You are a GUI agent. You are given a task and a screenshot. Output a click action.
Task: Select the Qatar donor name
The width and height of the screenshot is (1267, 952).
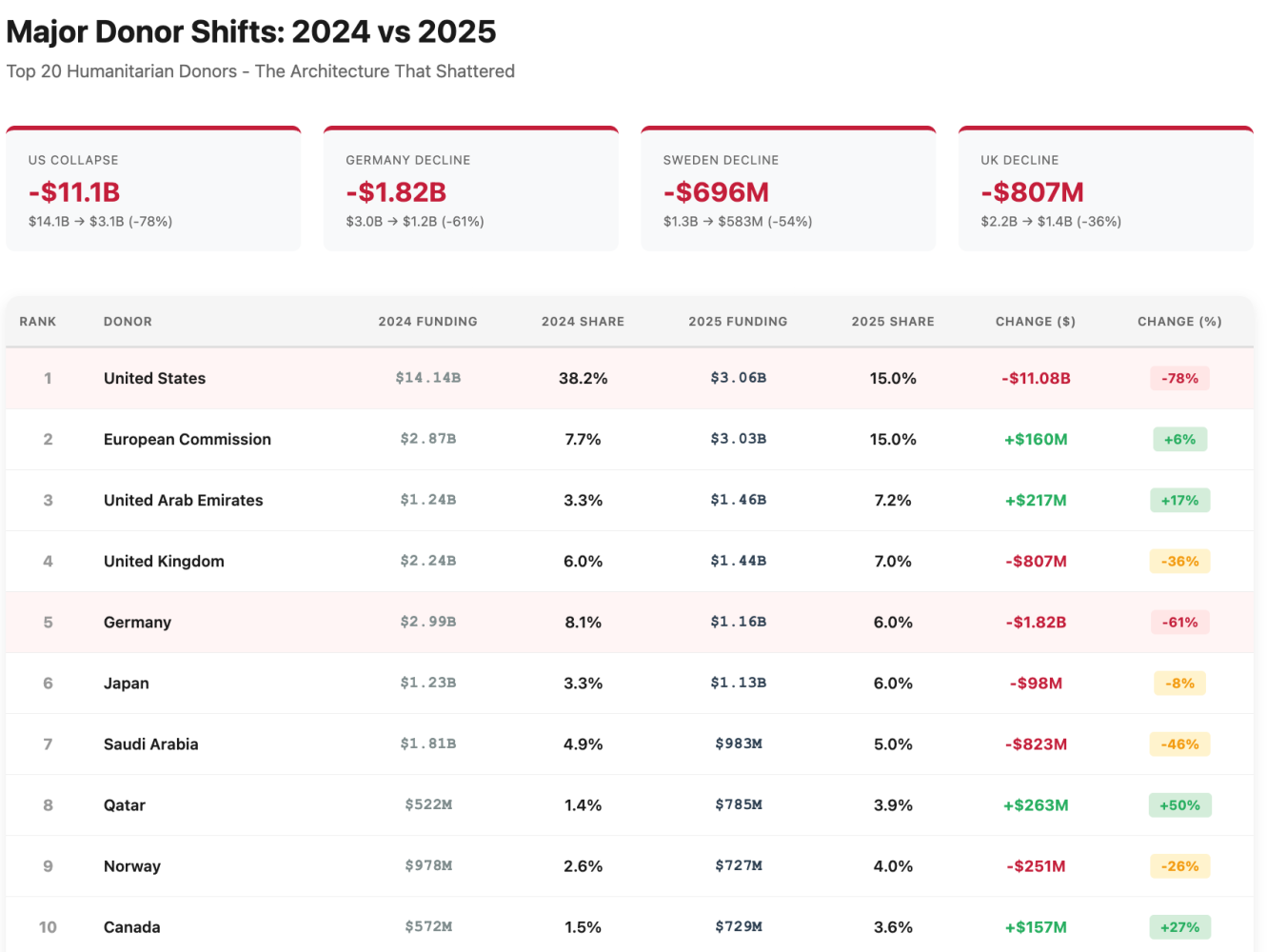tap(125, 804)
